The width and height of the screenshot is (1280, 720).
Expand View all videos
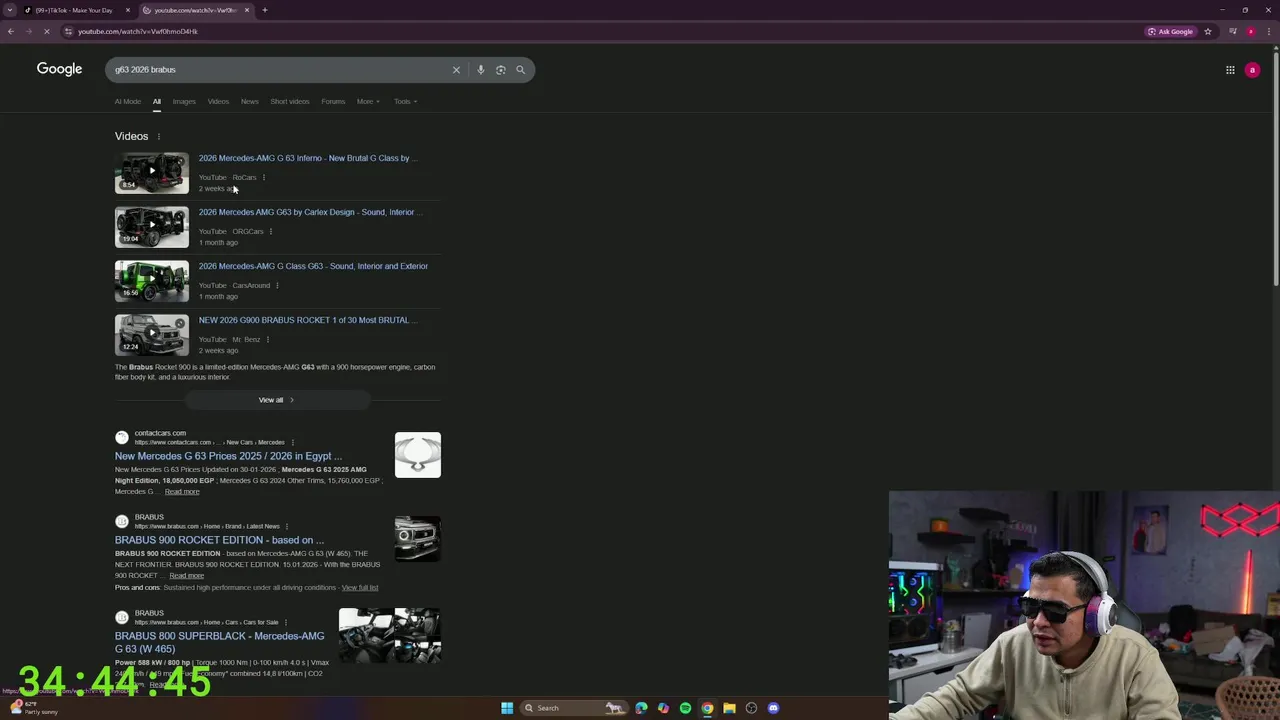pyautogui.click(x=277, y=400)
